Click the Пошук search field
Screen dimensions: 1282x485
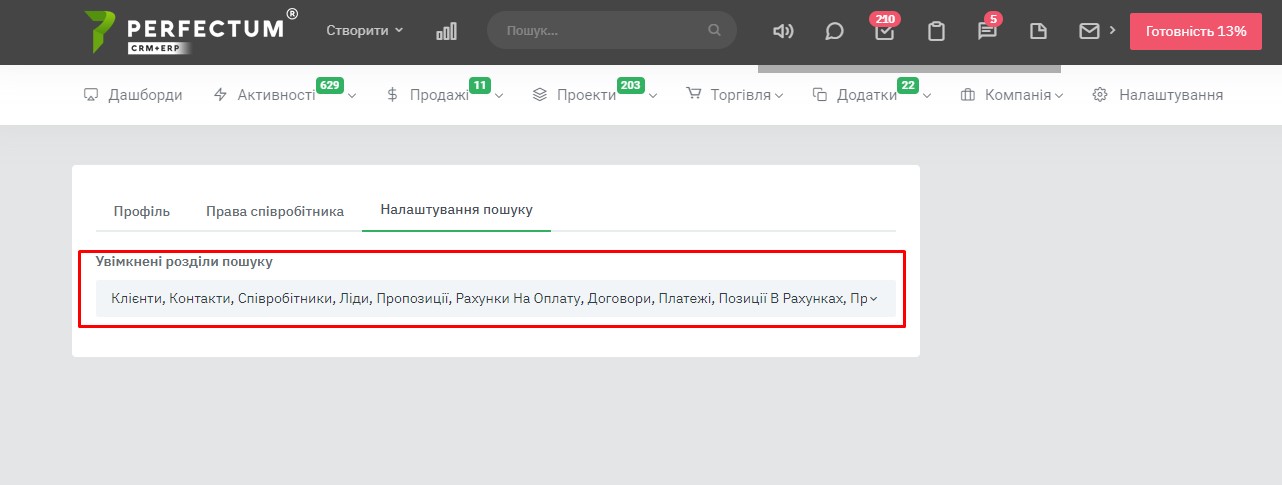coord(605,31)
